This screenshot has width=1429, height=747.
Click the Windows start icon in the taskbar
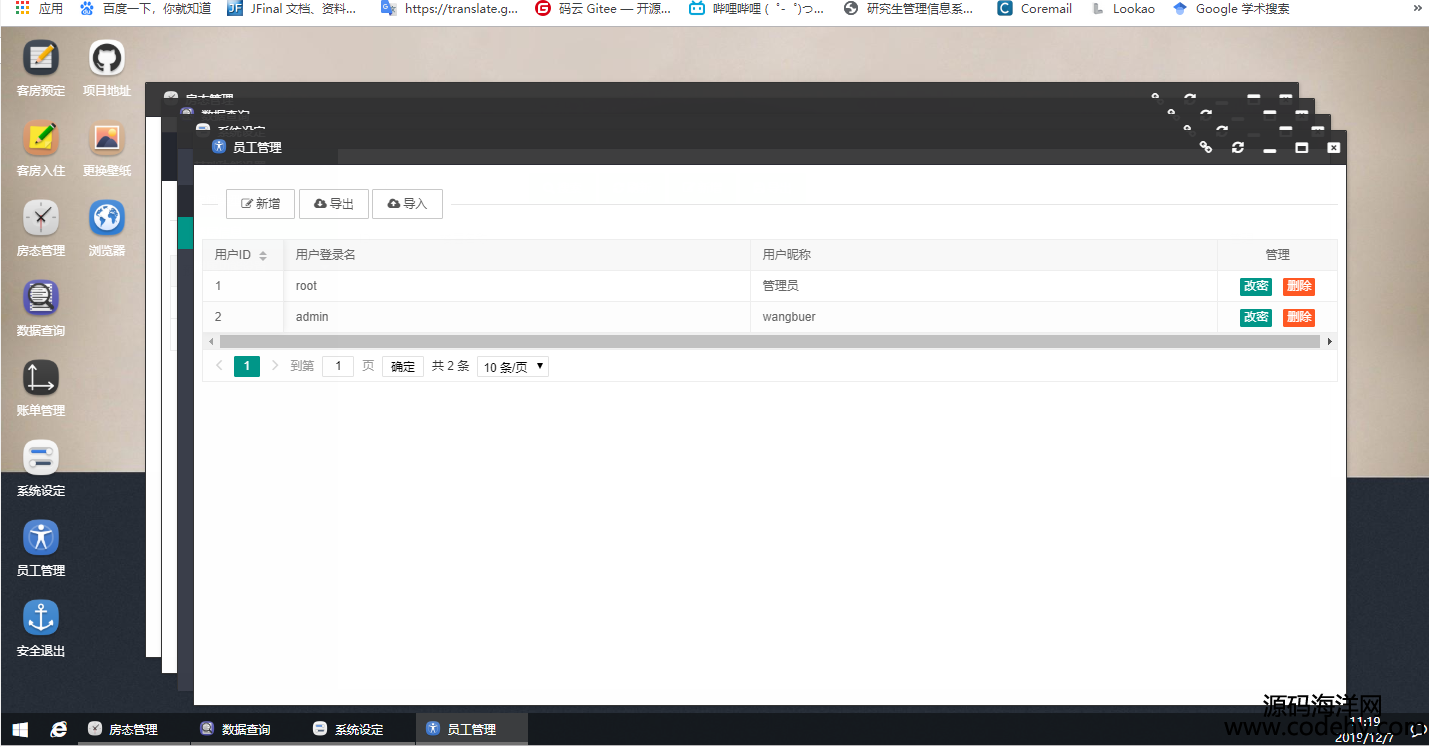[20, 729]
